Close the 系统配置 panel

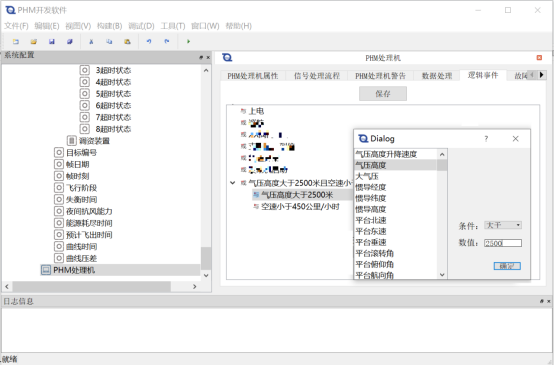coord(208,57)
